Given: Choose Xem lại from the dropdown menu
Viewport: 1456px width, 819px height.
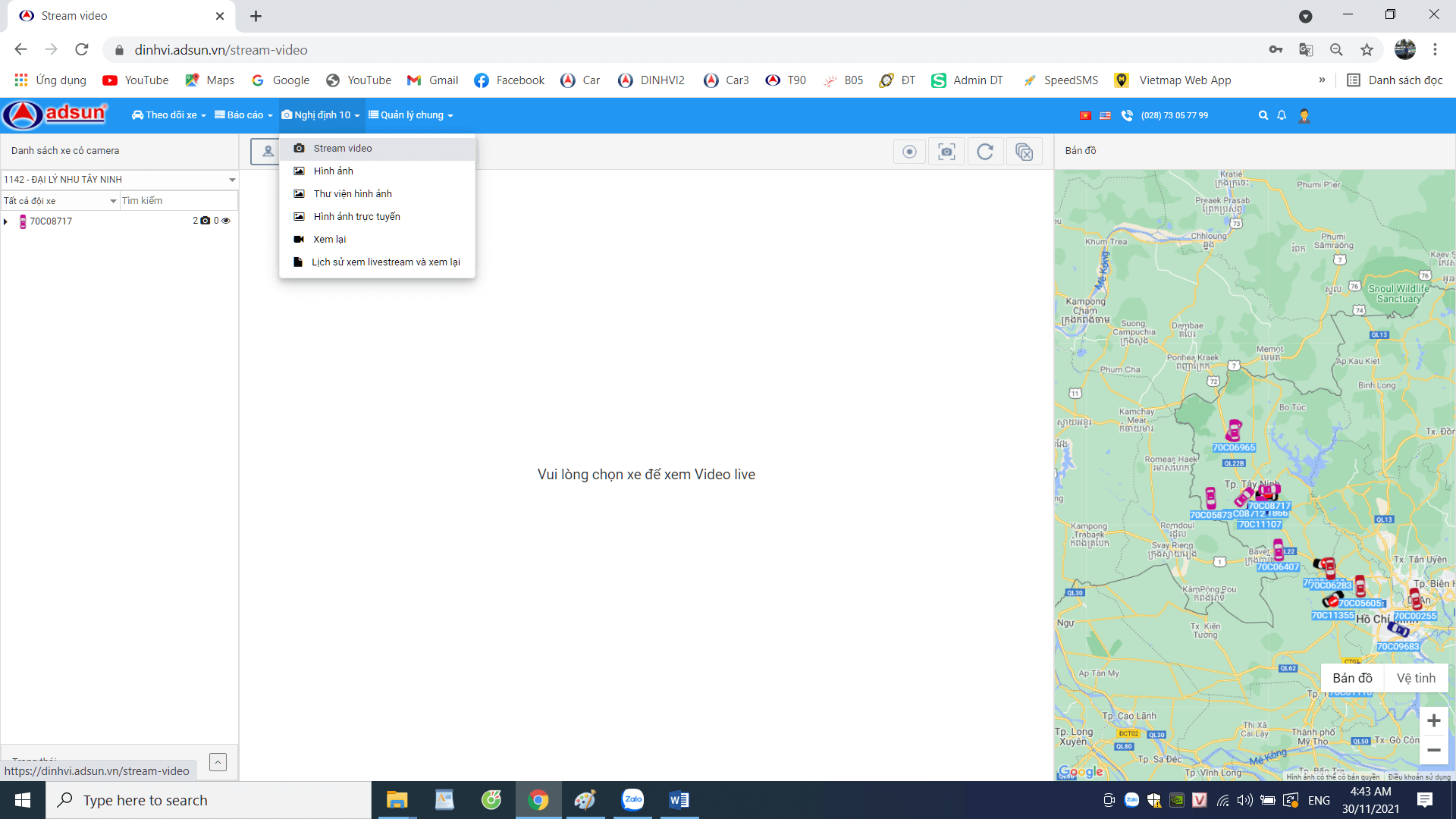Looking at the screenshot, I should coord(329,240).
